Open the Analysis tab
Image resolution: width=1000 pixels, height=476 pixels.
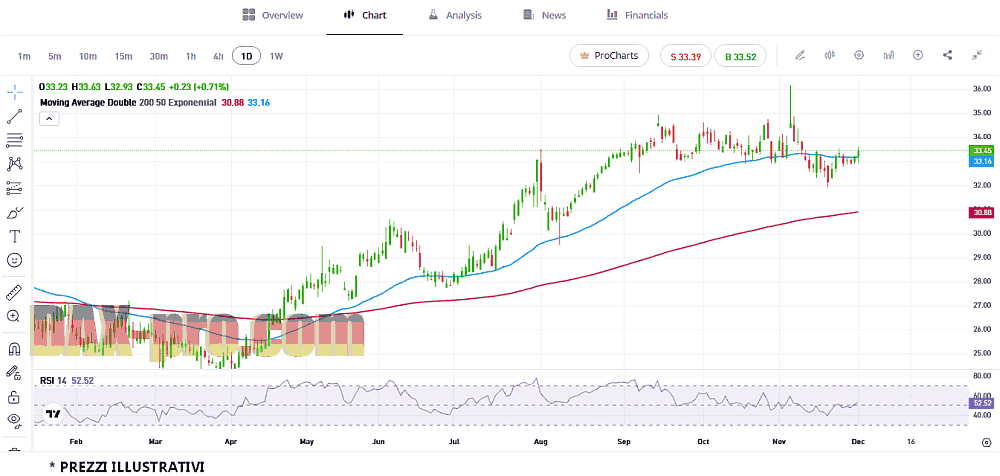[x=455, y=15]
